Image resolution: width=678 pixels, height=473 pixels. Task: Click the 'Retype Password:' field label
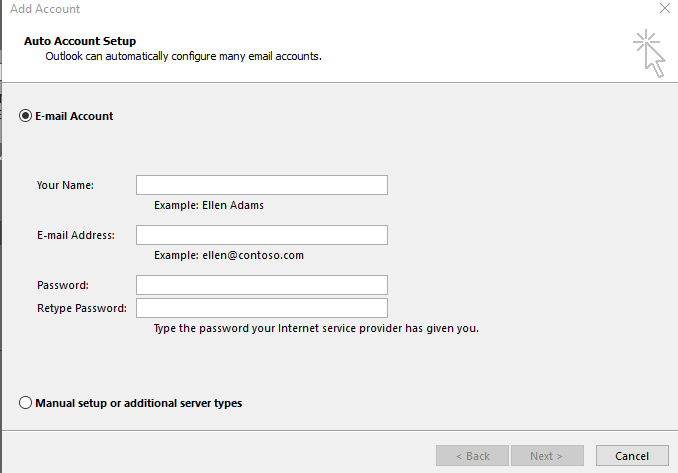click(x=82, y=308)
